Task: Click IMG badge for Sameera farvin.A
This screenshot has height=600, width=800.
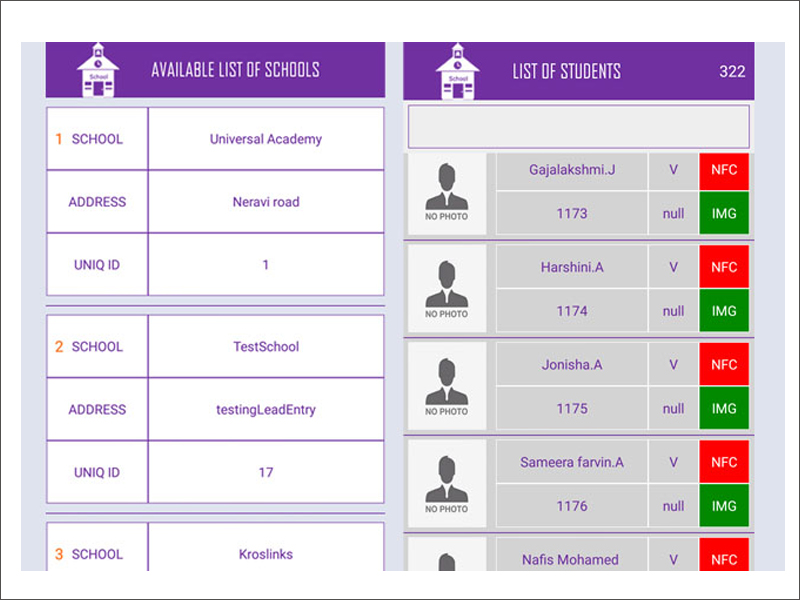Action: 724,506
